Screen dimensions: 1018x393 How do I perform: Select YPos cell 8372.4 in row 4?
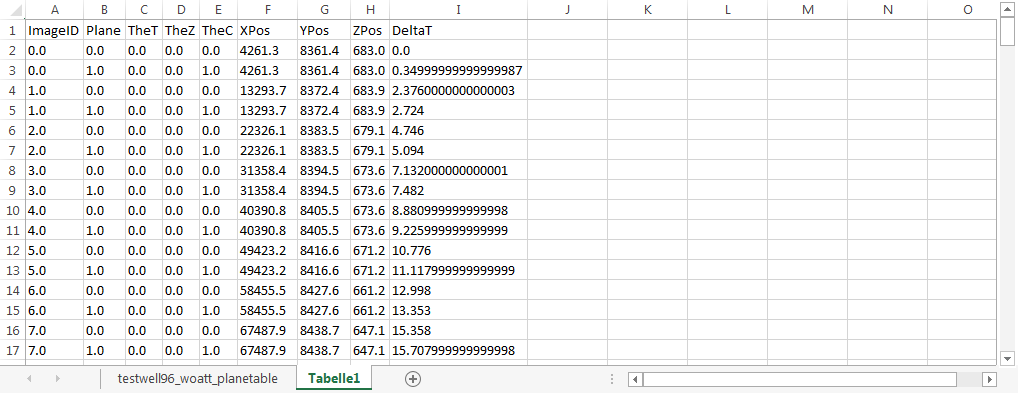pos(324,90)
